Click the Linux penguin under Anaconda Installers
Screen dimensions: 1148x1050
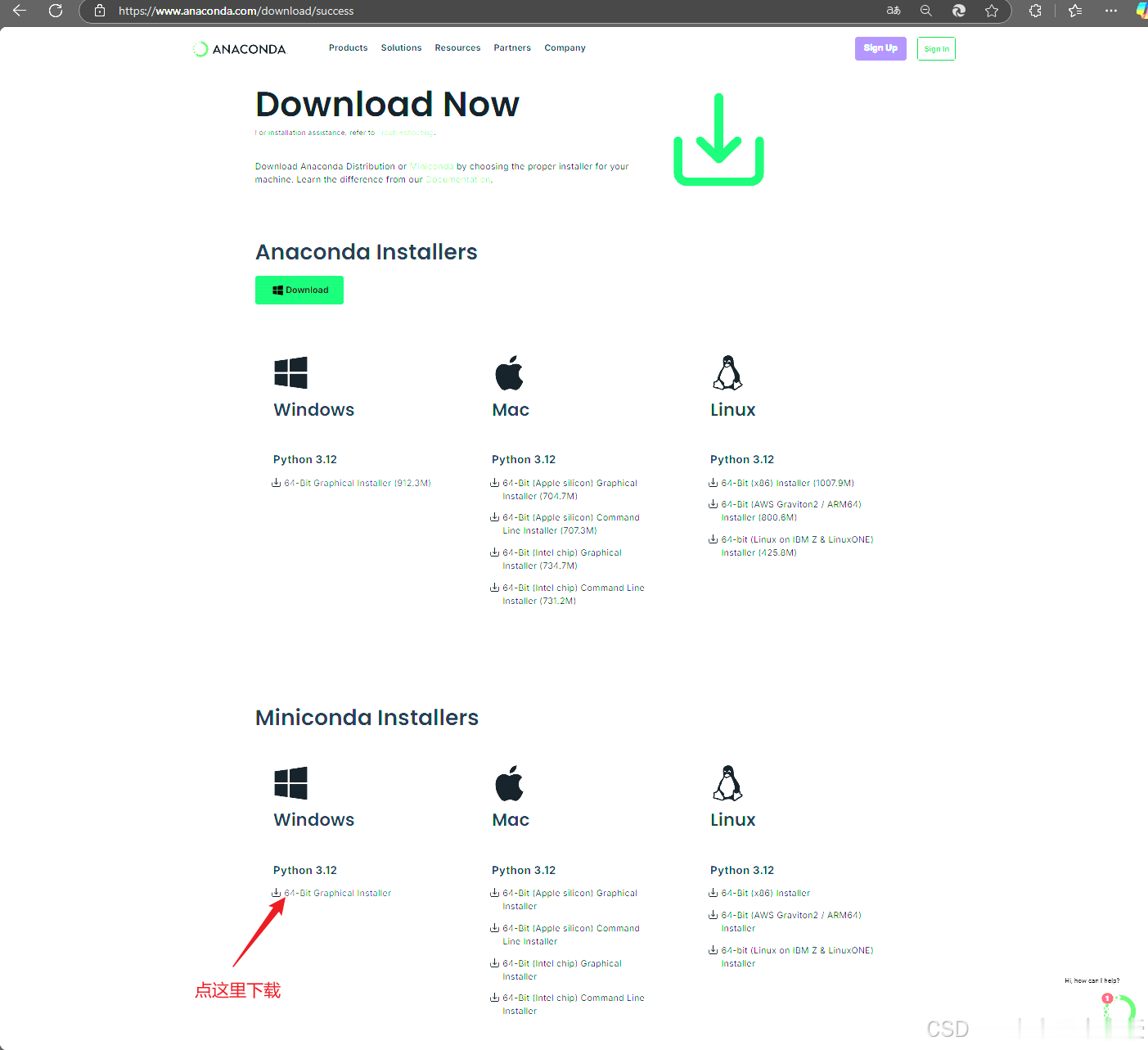click(727, 373)
